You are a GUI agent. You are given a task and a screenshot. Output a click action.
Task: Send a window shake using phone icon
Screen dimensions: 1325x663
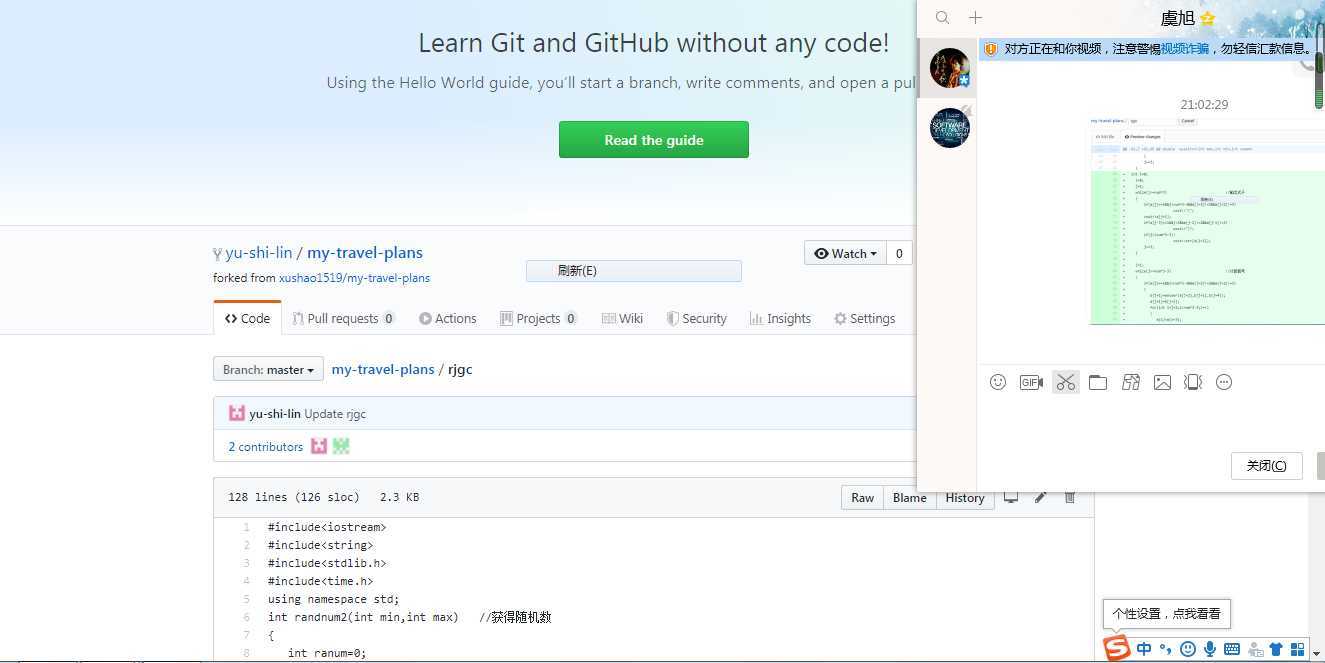click(1193, 382)
